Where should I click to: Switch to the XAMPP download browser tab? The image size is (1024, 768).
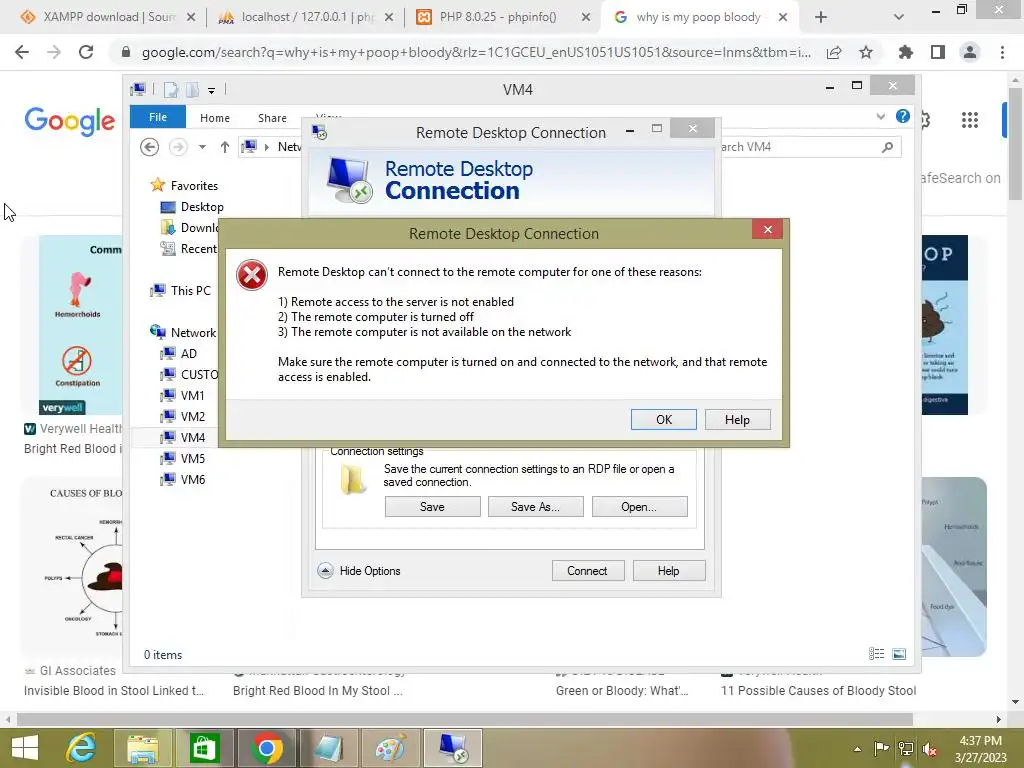(108, 17)
